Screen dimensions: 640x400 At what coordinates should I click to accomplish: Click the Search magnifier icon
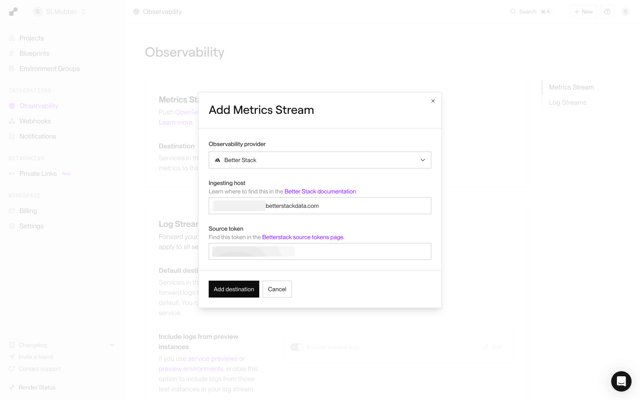tap(513, 12)
